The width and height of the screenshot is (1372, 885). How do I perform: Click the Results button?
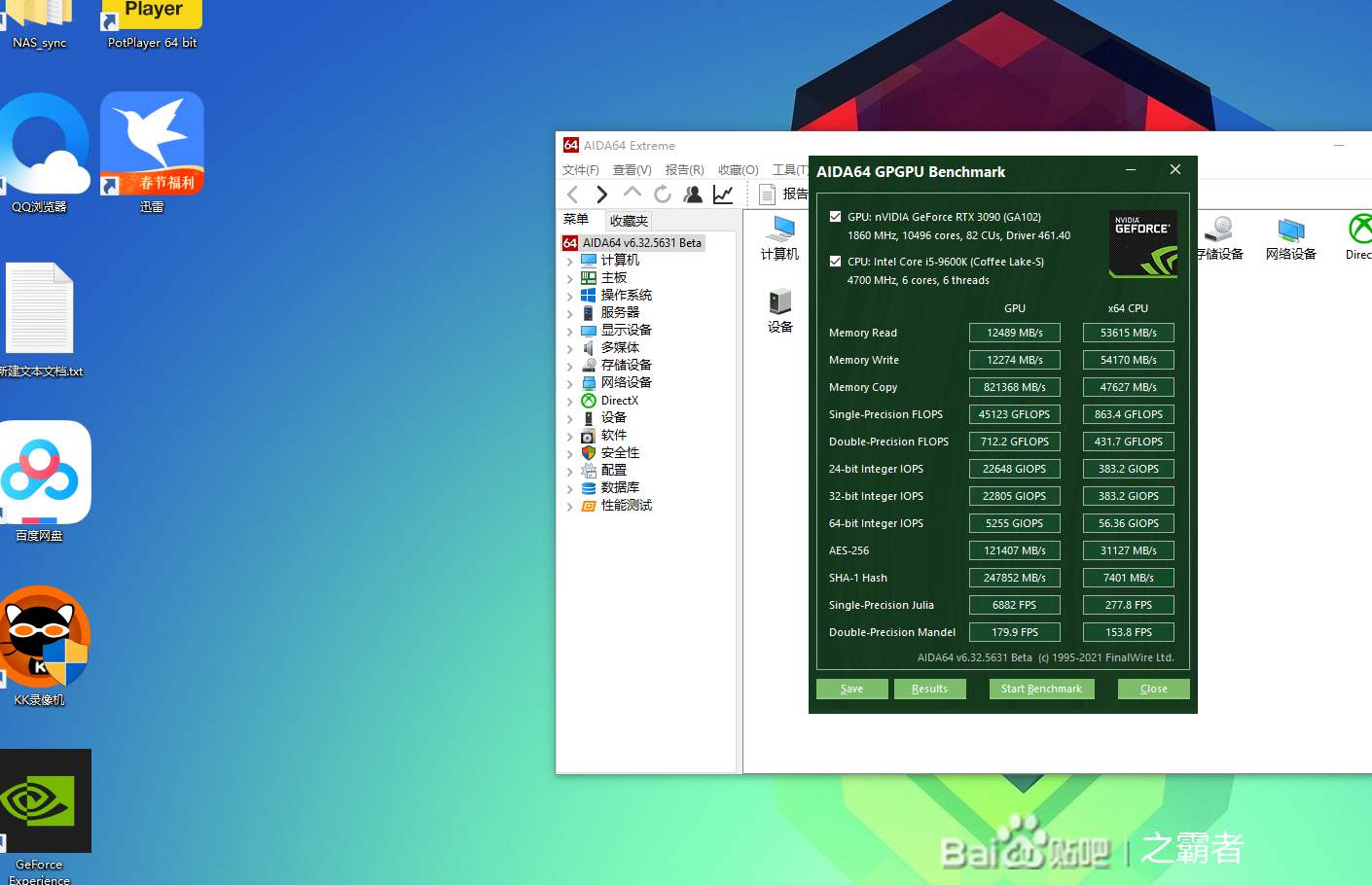click(x=929, y=689)
